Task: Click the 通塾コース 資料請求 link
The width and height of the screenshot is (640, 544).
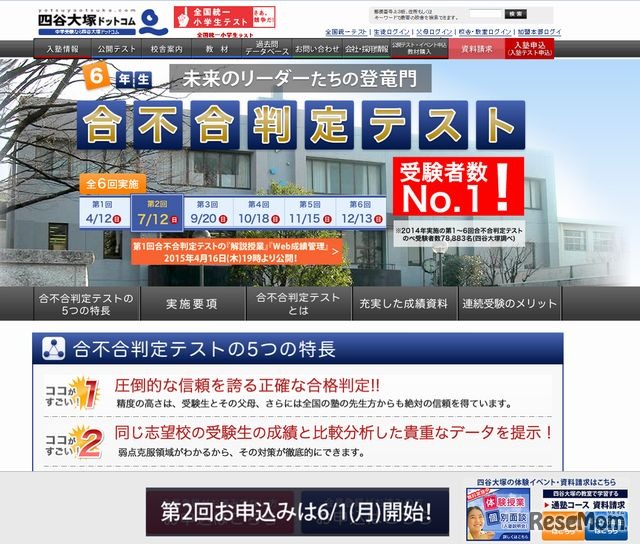Action: 584,505
